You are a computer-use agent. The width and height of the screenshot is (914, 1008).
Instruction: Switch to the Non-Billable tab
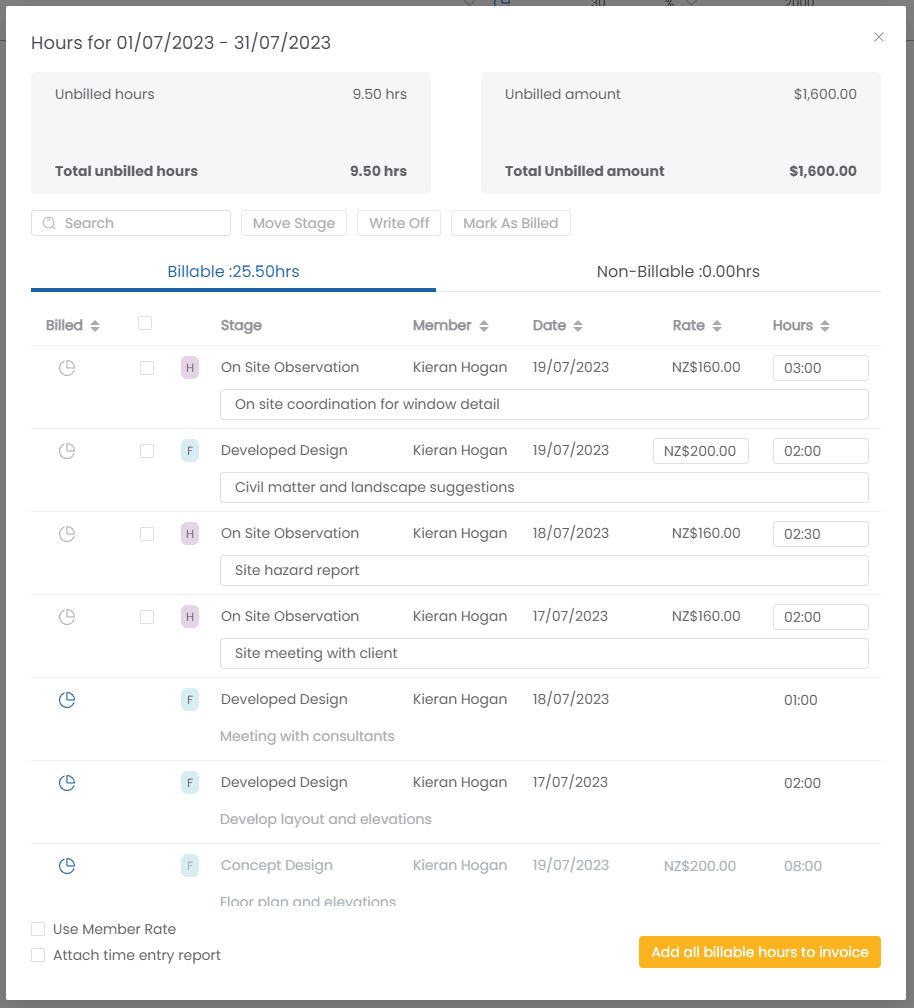point(678,271)
